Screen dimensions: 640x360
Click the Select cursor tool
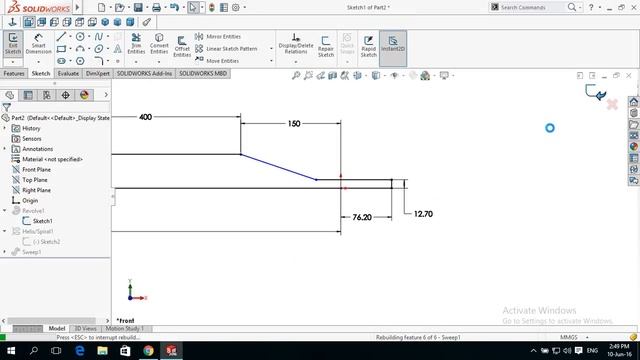193,7
